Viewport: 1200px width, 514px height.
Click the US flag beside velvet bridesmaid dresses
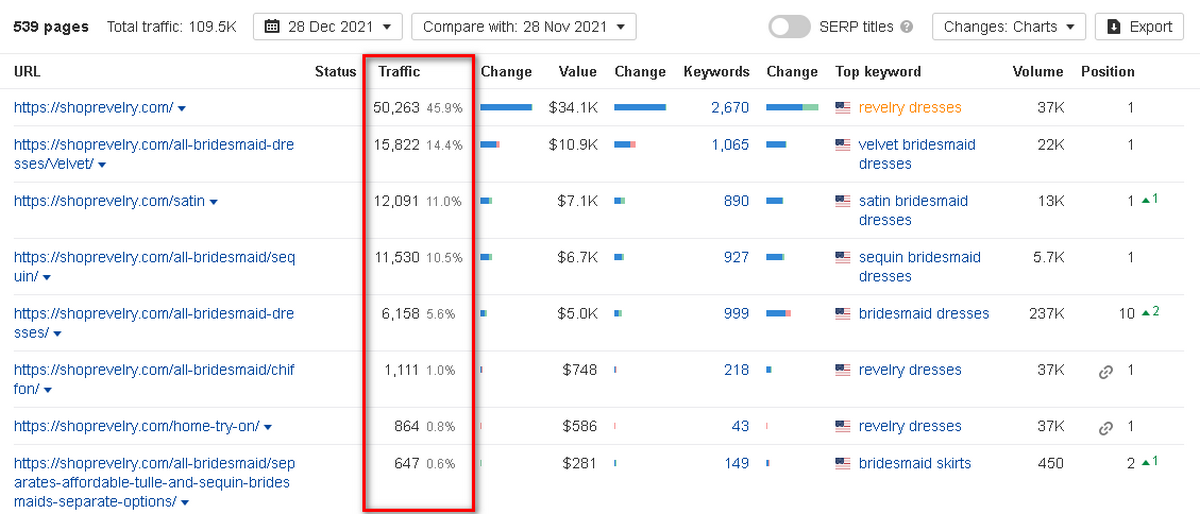[x=843, y=145]
